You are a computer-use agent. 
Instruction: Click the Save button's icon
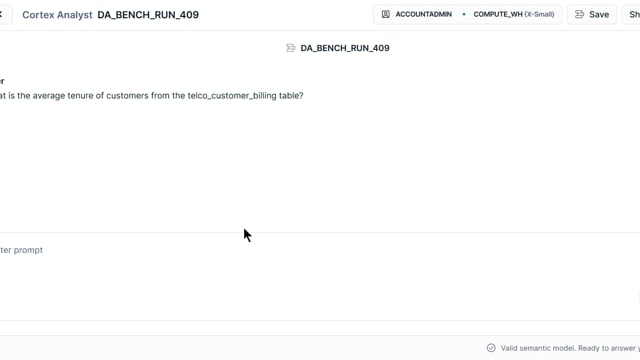coord(579,15)
